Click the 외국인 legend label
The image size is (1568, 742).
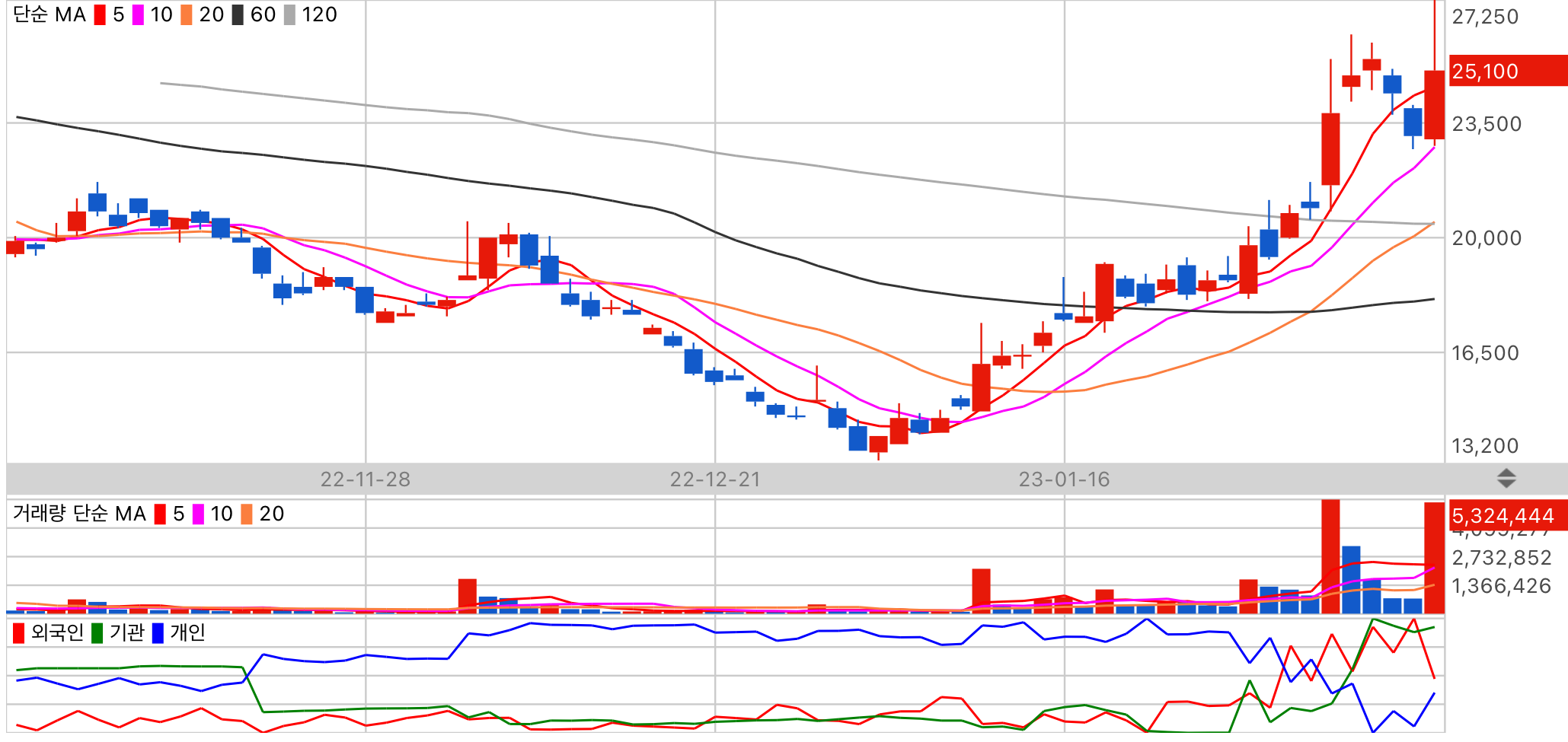click(x=57, y=633)
